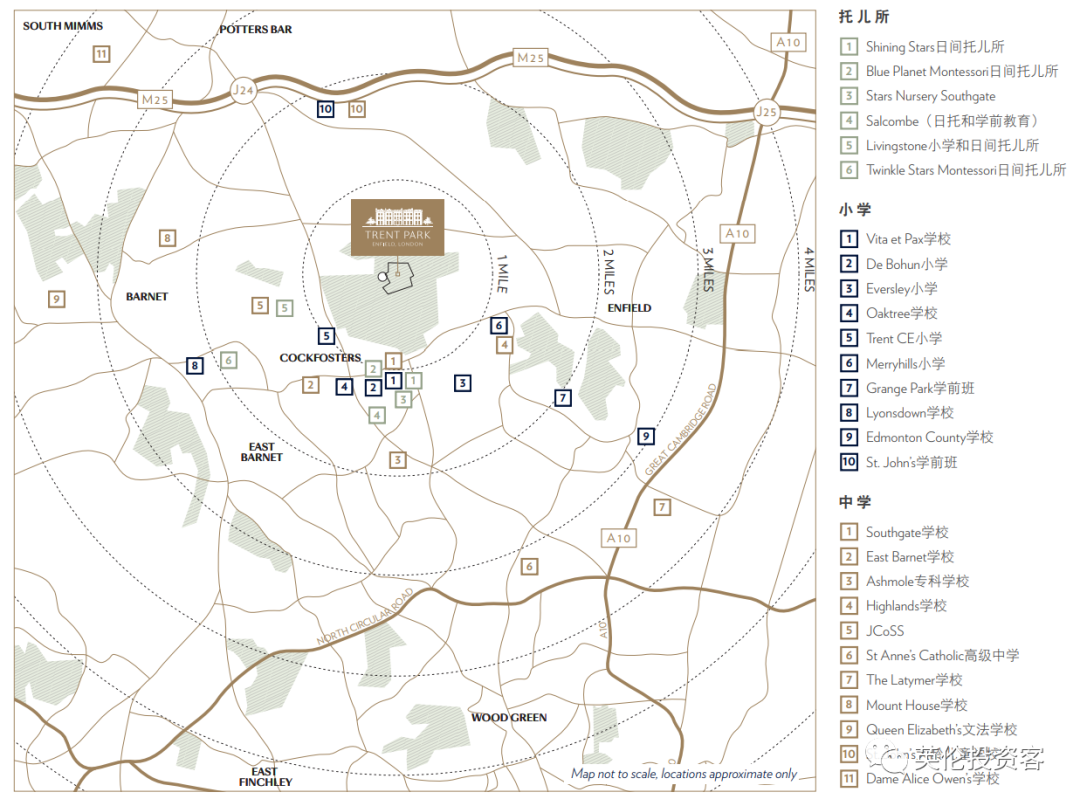Image resolution: width=1080 pixels, height=806 pixels.
Task: Click the 小学 legend heading
Action: tap(855, 209)
